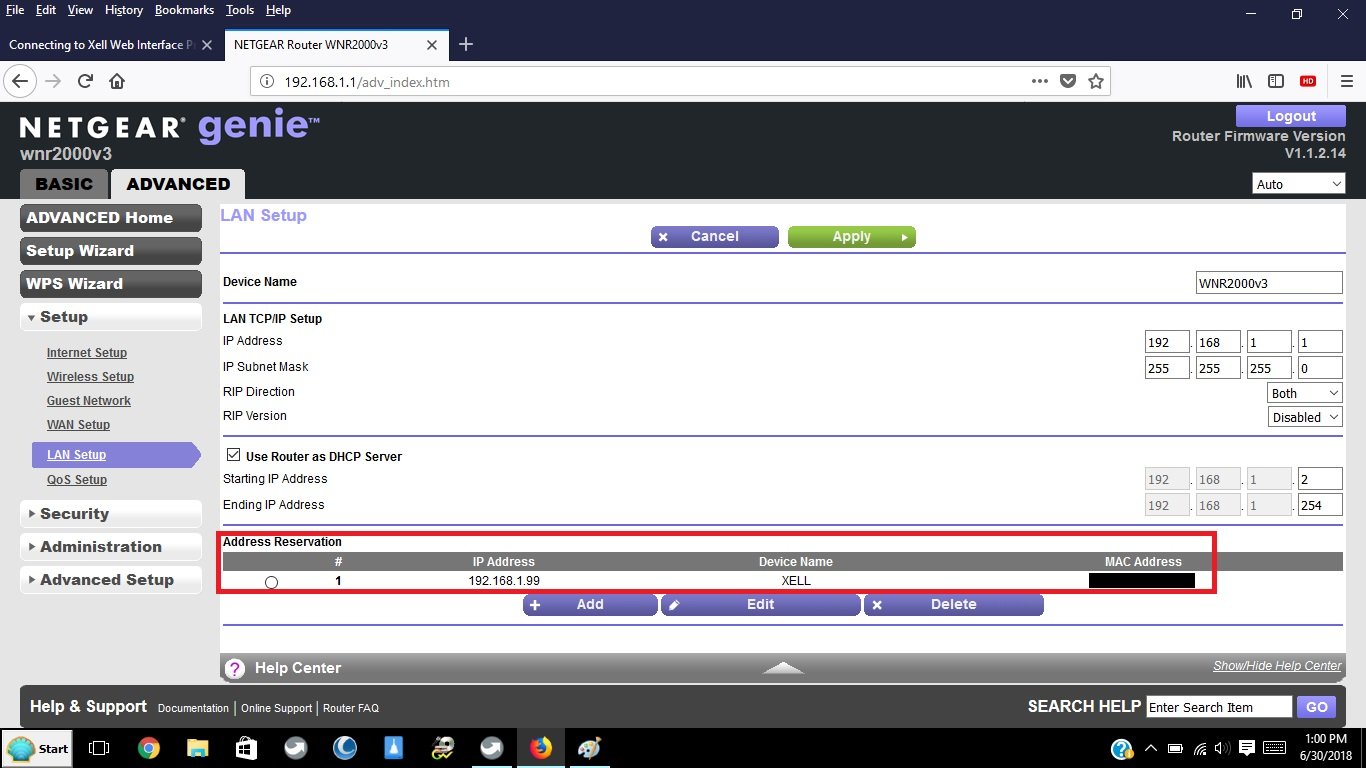Bookmark this page with the star icon
Viewport: 1366px width, 768px height.
click(1096, 81)
